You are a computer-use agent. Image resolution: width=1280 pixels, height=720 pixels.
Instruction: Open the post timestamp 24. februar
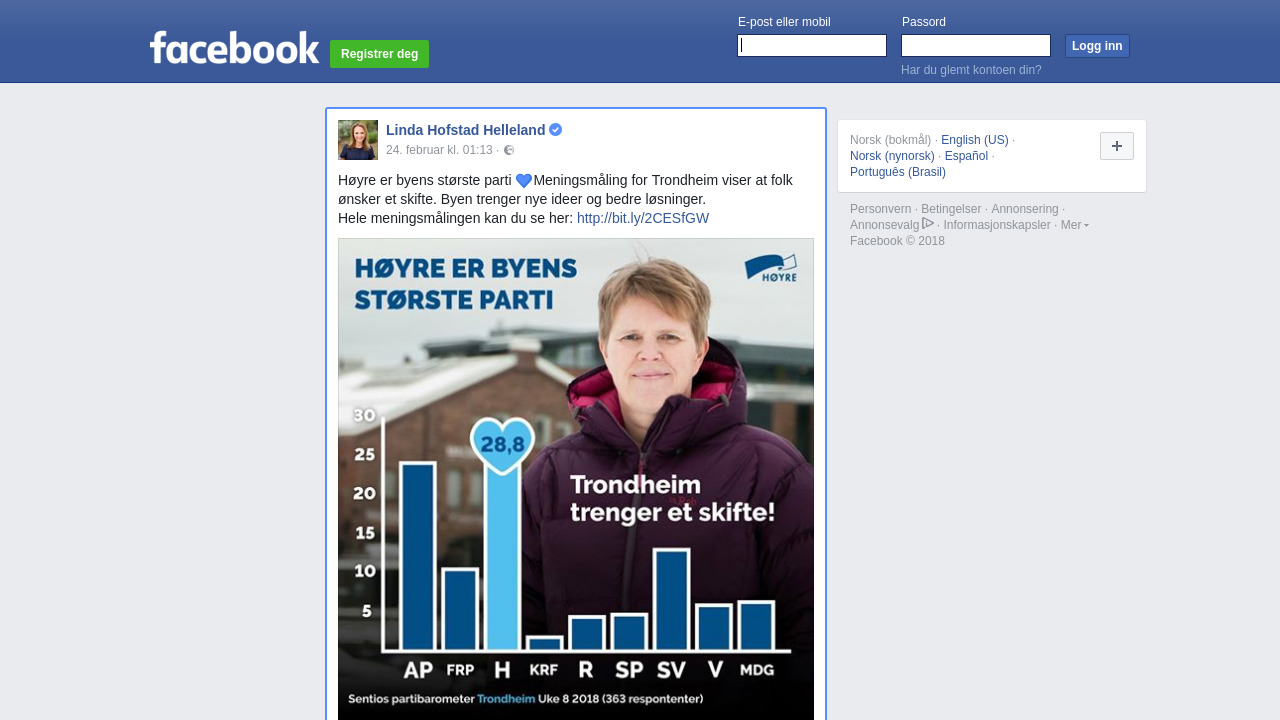pyautogui.click(x=439, y=150)
